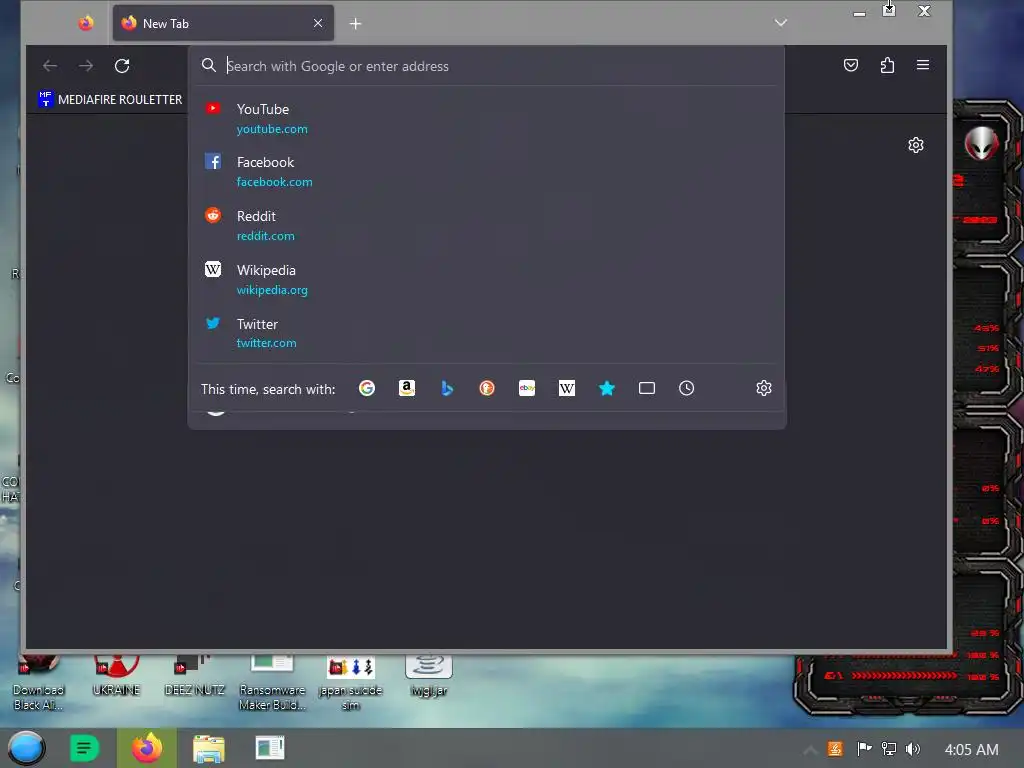The height and width of the screenshot is (768, 1024).
Task: Click the orange tray application icon
Action: coord(835,749)
